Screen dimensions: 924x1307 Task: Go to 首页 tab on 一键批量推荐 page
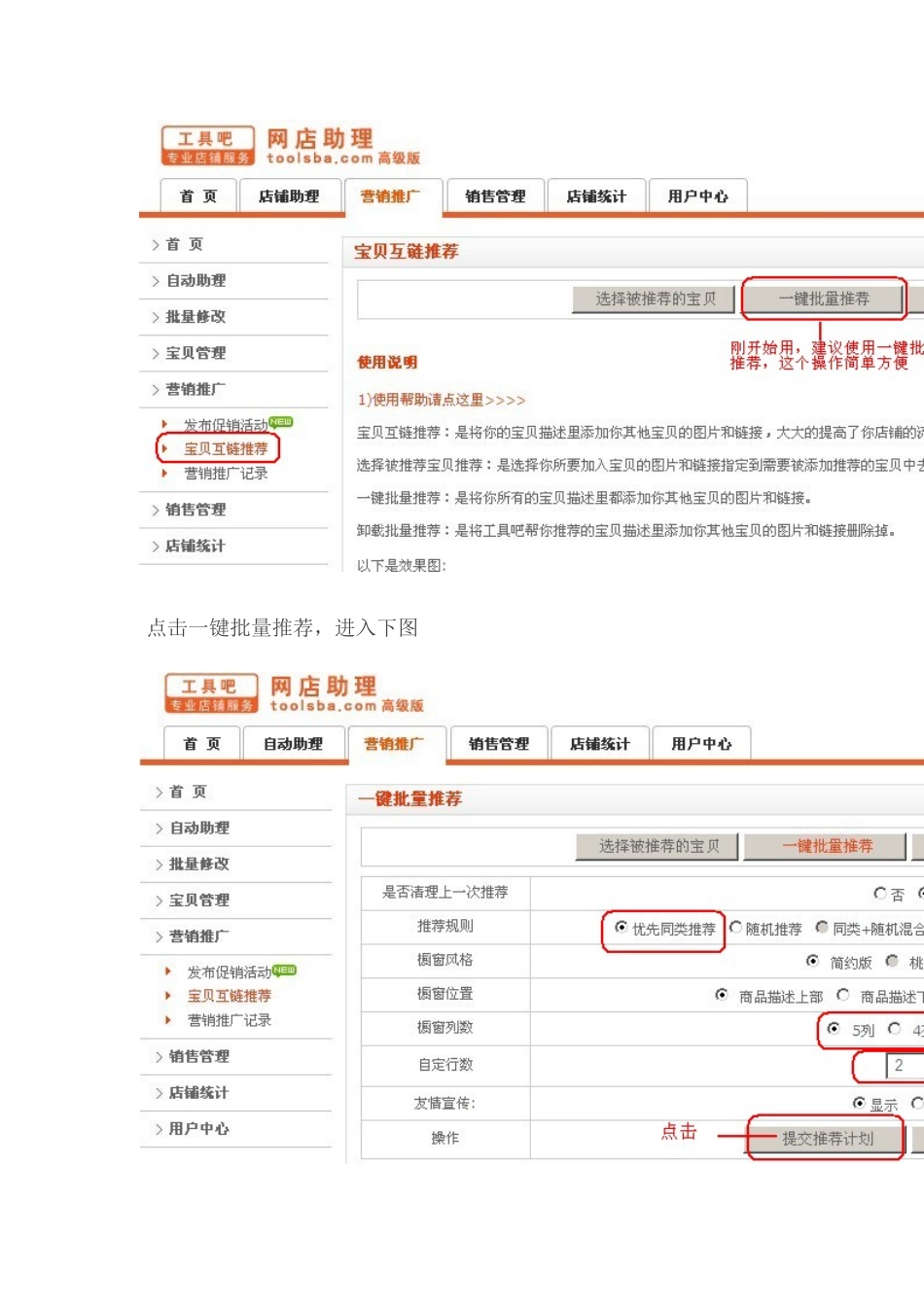(x=202, y=744)
